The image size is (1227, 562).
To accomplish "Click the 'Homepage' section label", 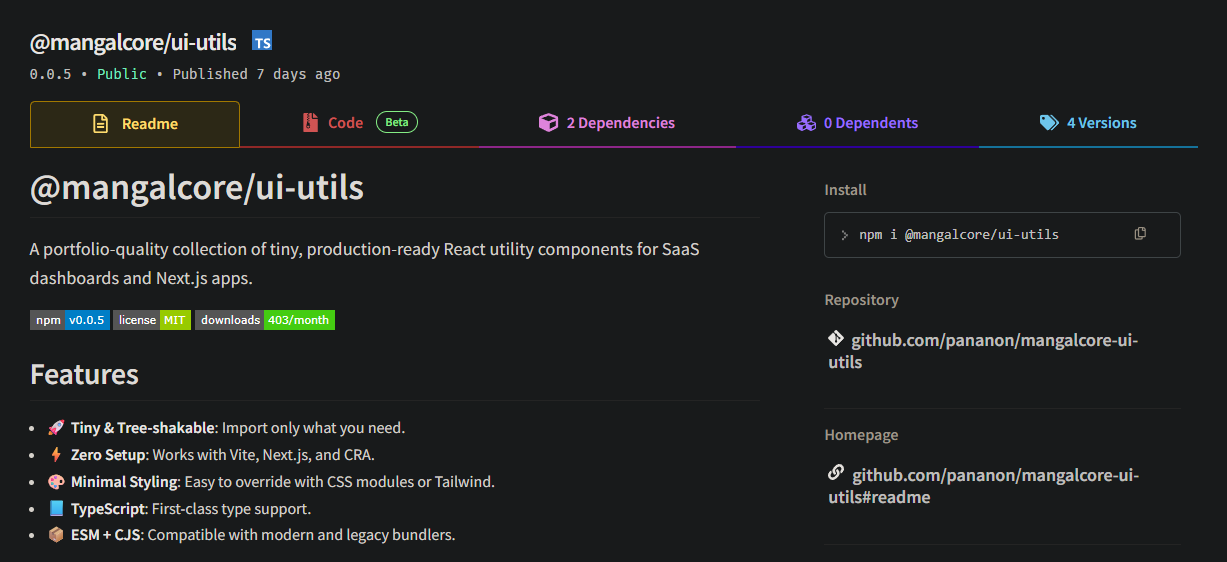I will tap(861, 435).
